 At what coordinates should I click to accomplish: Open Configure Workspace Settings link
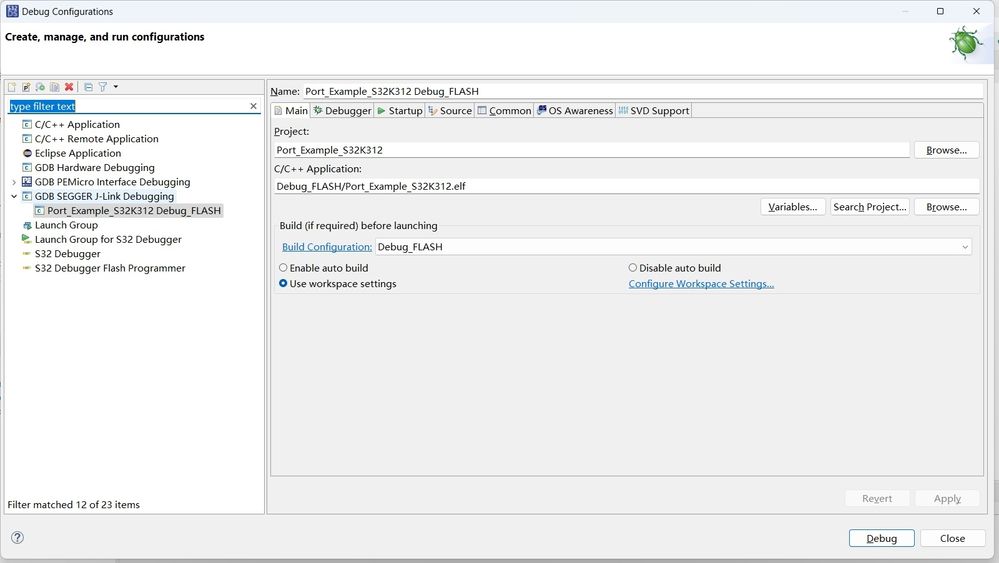click(x=701, y=284)
